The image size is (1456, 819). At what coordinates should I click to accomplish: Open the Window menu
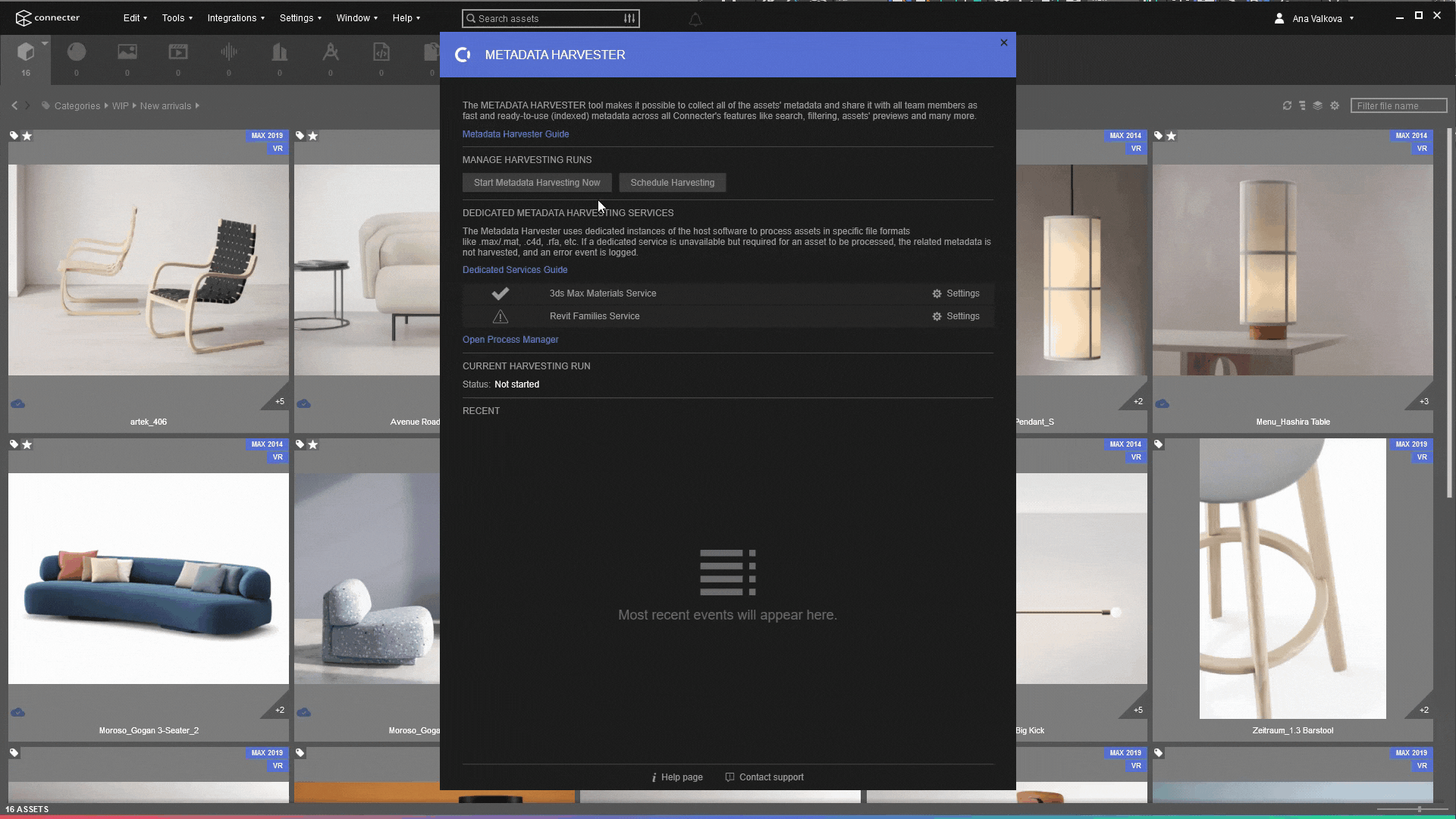coord(356,18)
